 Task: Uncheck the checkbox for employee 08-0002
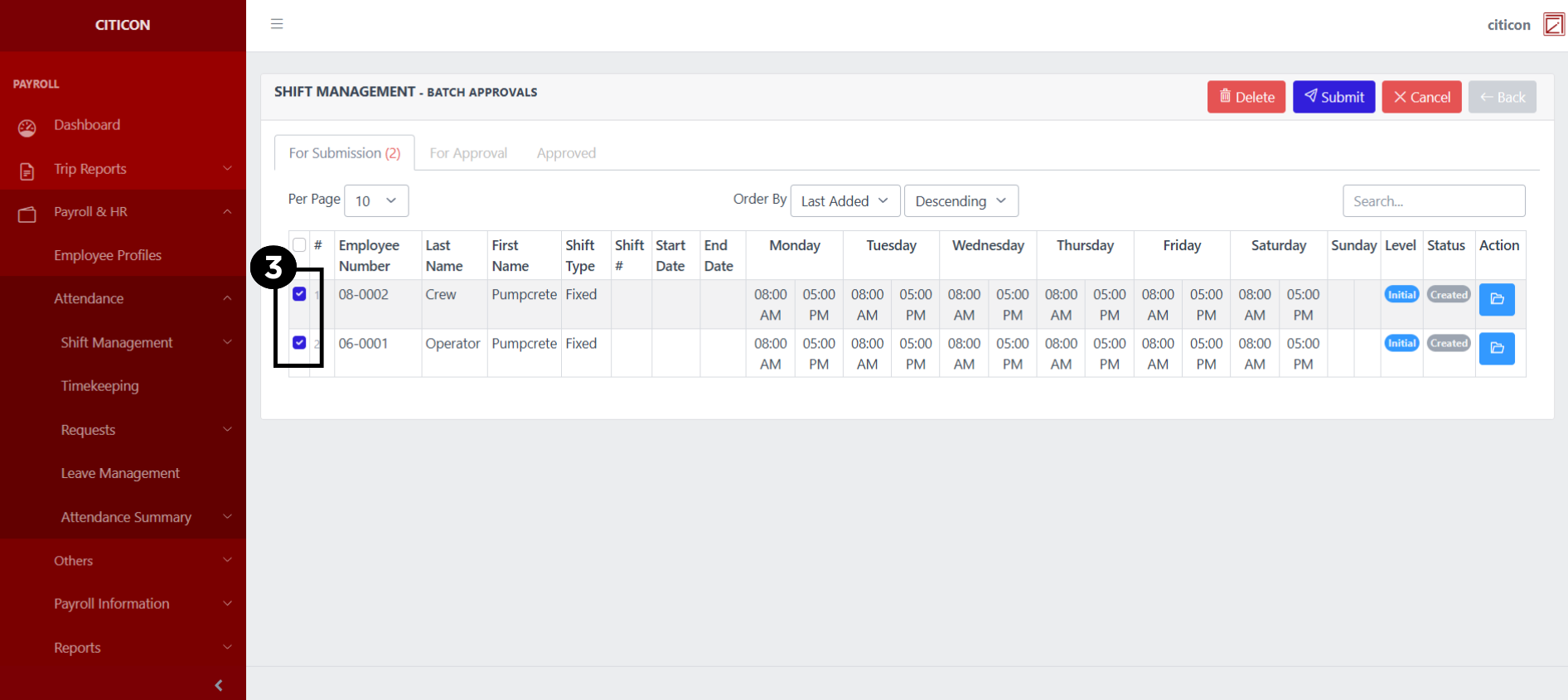299,294
